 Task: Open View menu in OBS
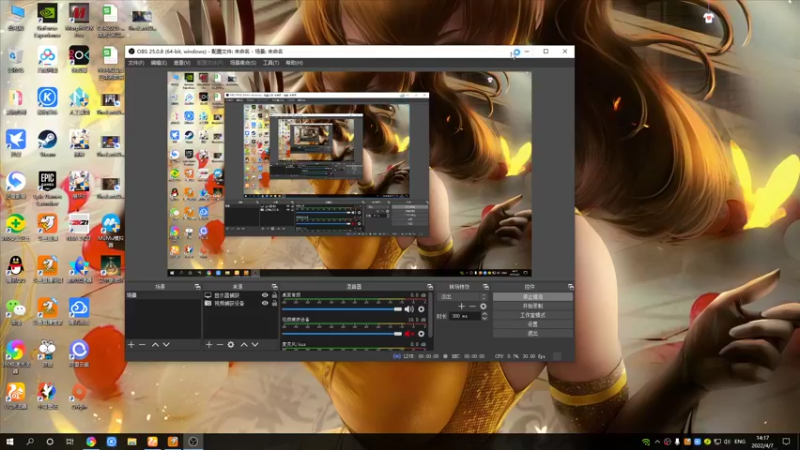click(182, 63)
